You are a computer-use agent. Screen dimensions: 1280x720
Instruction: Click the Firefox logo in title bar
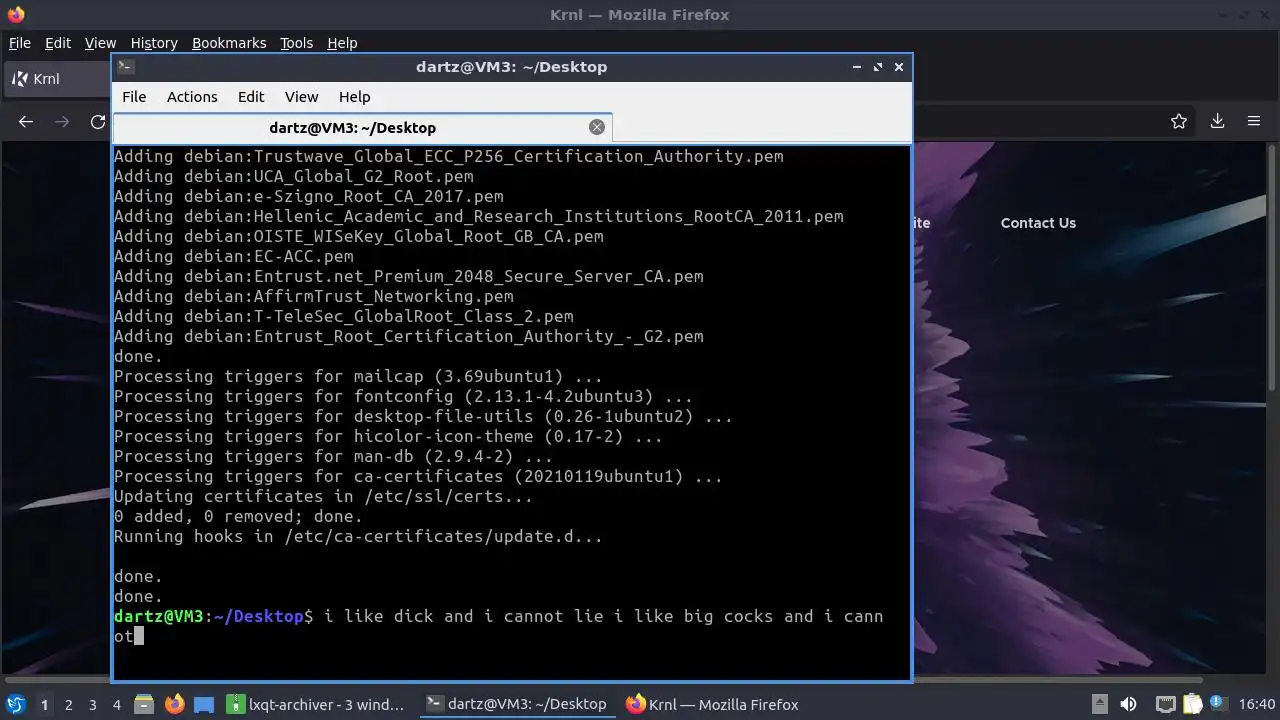[16, 15]
